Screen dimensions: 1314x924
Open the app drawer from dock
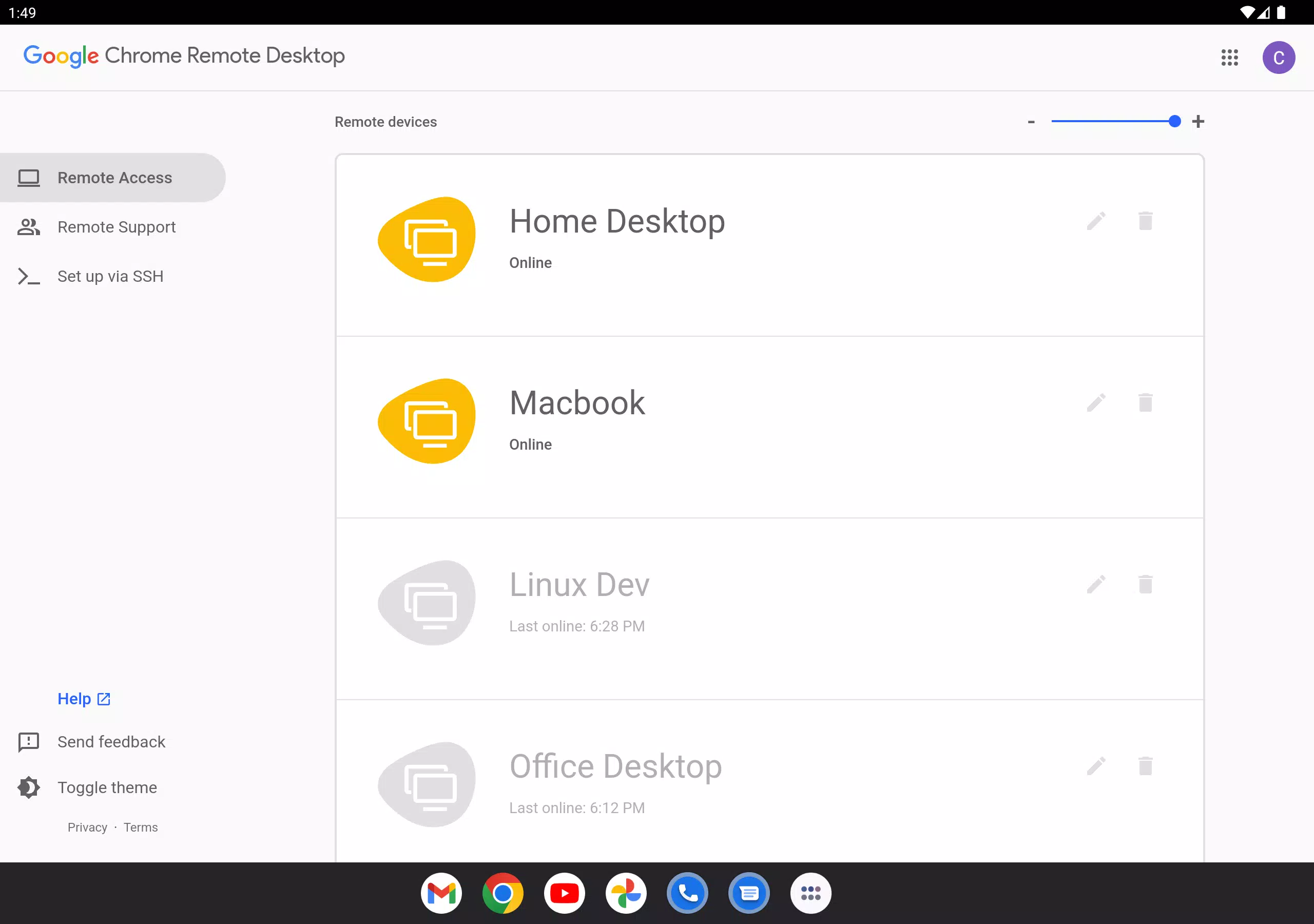tap(811, 893)
